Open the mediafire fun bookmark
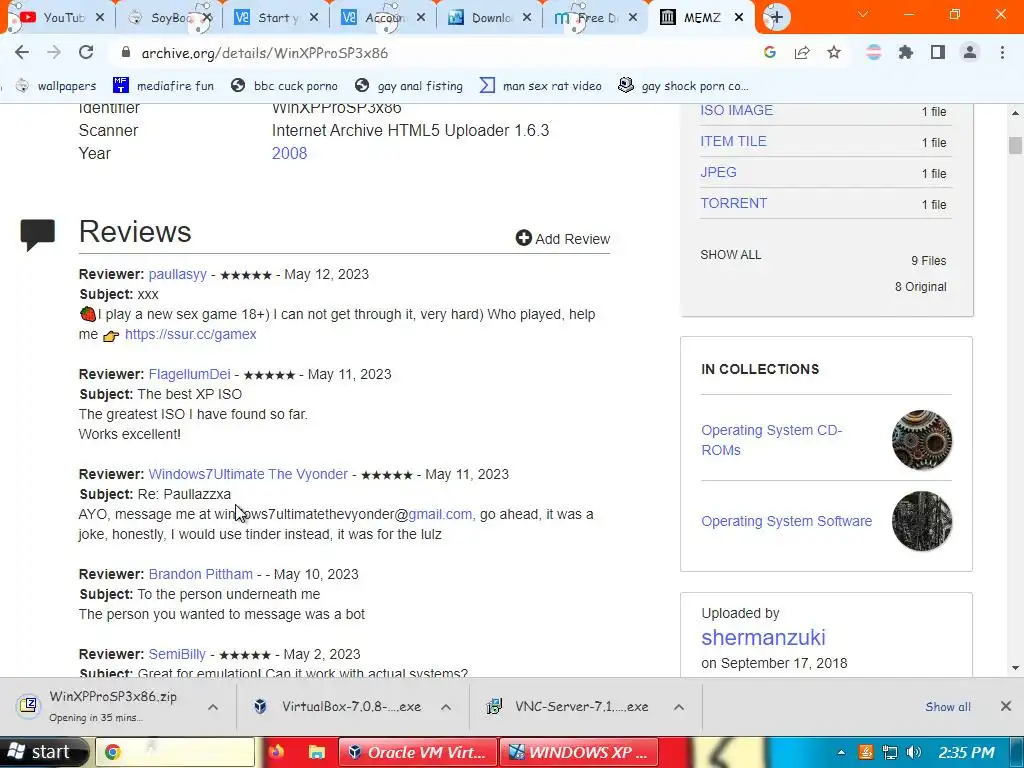 (163, 86)
